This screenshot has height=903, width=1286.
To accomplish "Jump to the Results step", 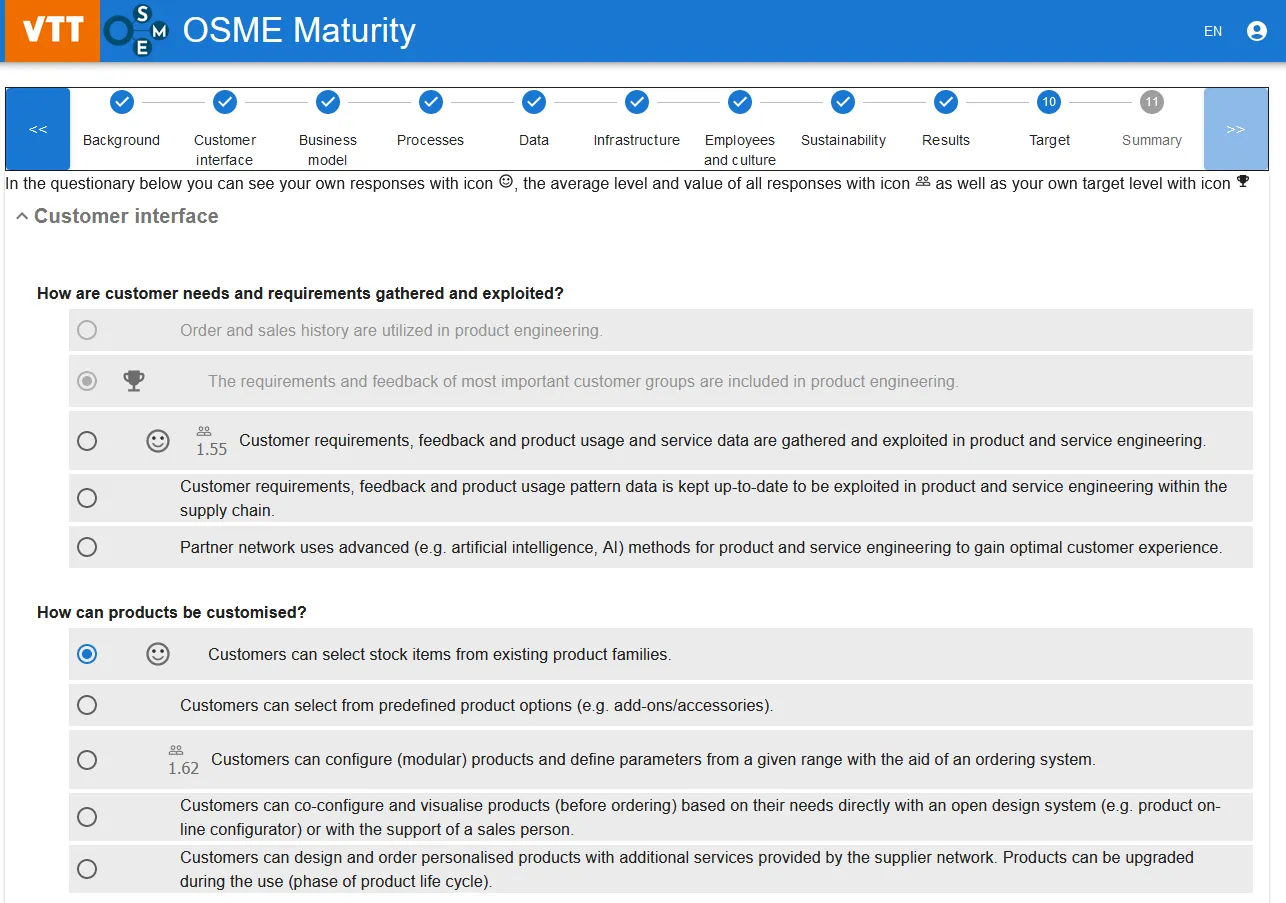I will pyautogui.click(x=946, y=102).
